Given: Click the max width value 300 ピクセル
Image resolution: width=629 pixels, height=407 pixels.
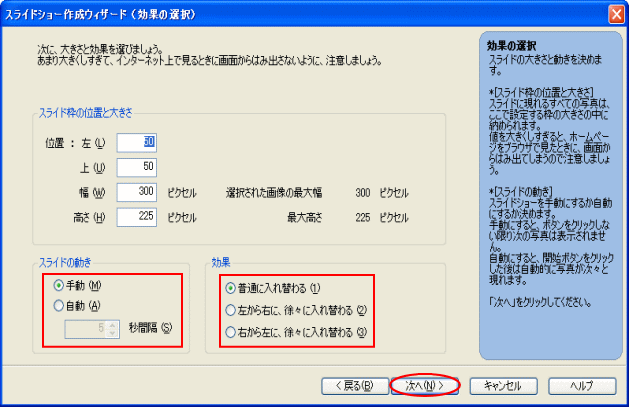Looking at the screenshot, I should click(x=381, y=193).
